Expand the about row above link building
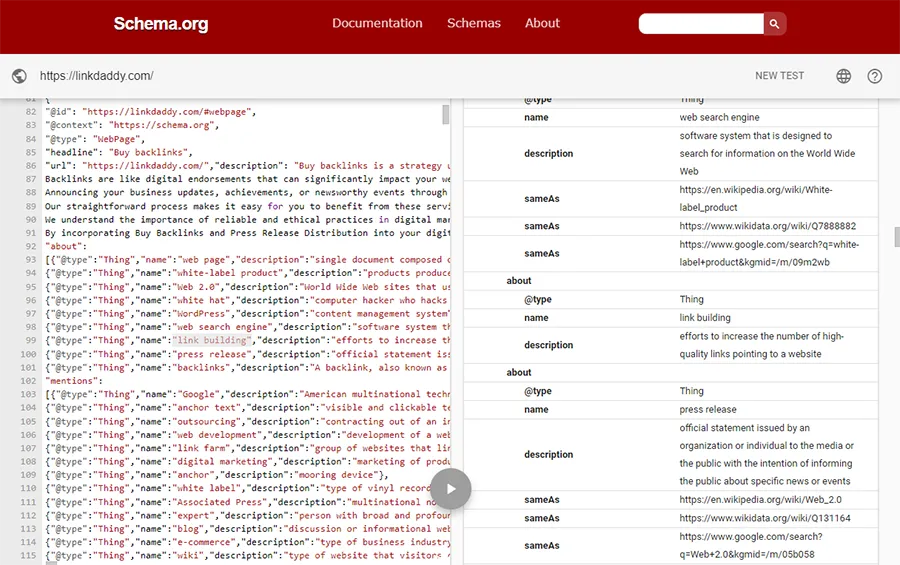This screenshot has height=565, width=900. pos(519,281)
